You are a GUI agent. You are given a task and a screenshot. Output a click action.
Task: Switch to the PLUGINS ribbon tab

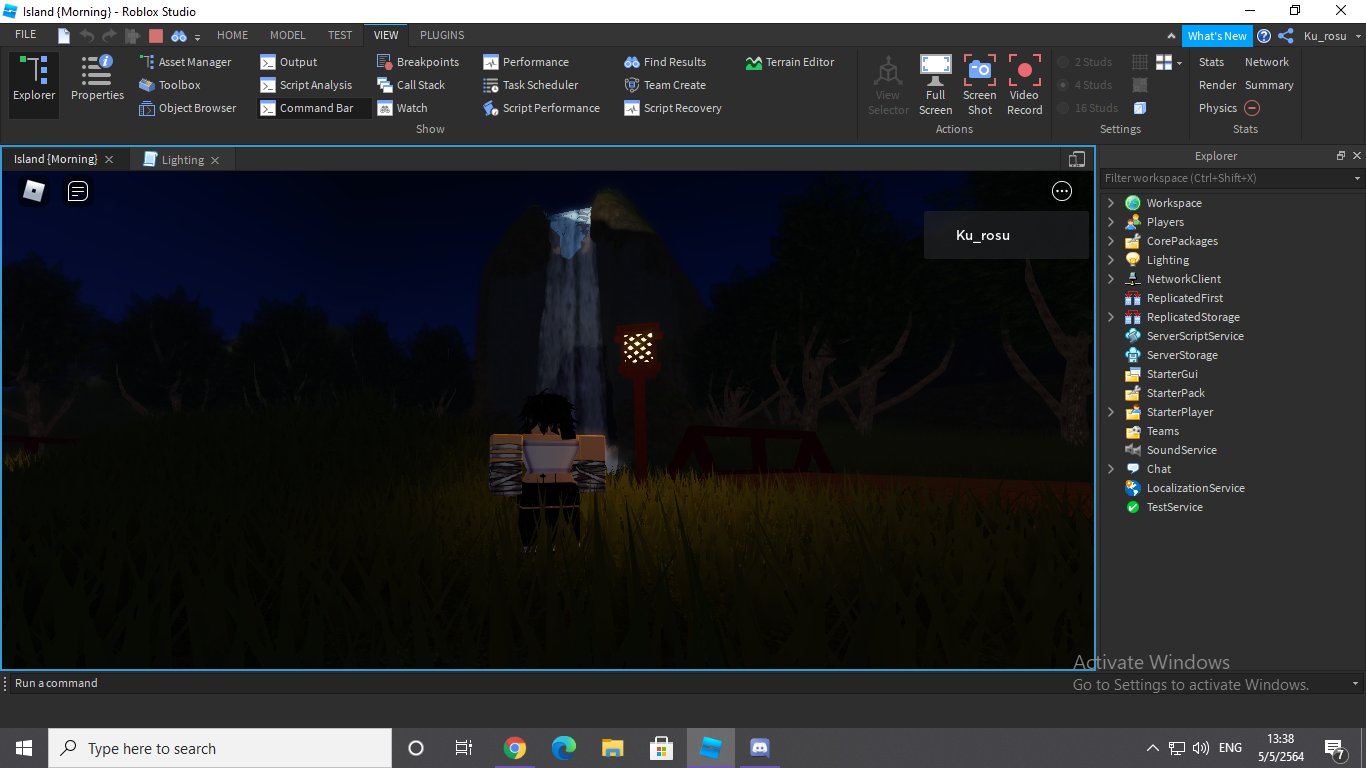coord(442,35)
